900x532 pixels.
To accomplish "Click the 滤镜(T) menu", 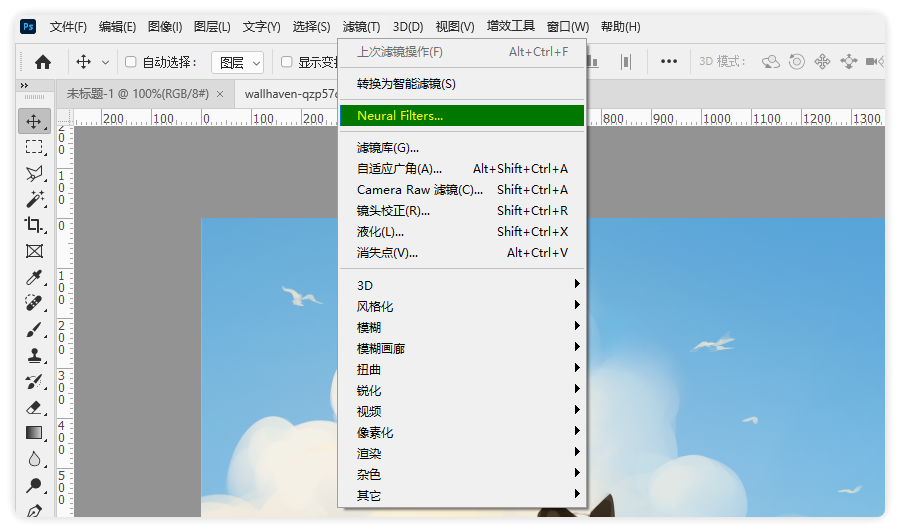I will point(362,26).
